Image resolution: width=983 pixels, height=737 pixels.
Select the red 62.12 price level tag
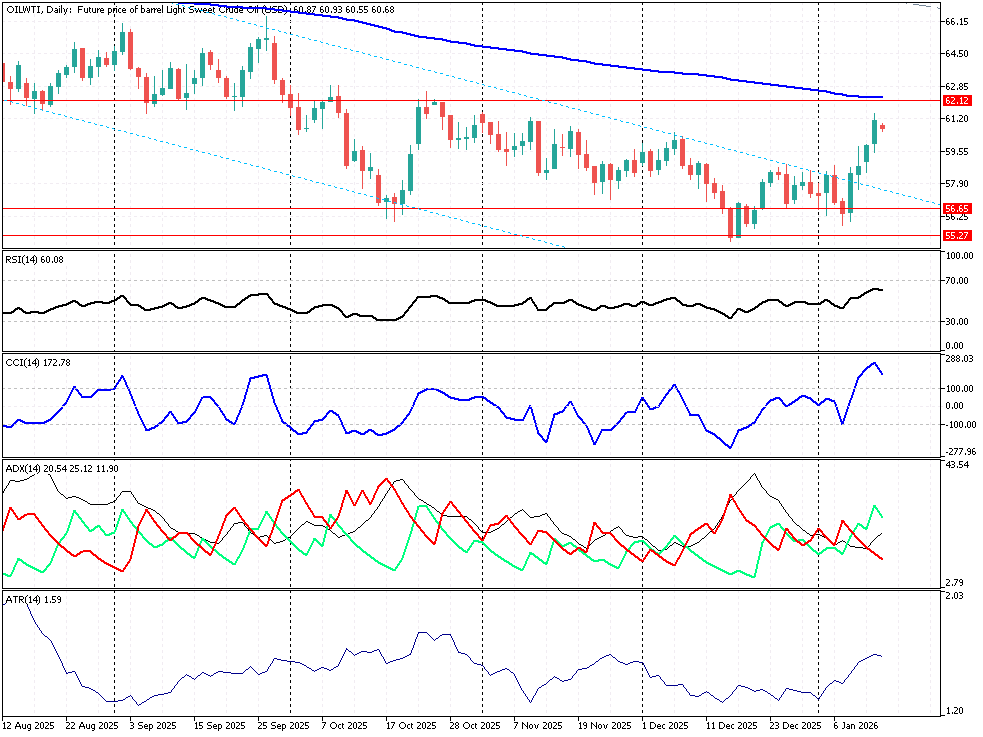(956, 101)
